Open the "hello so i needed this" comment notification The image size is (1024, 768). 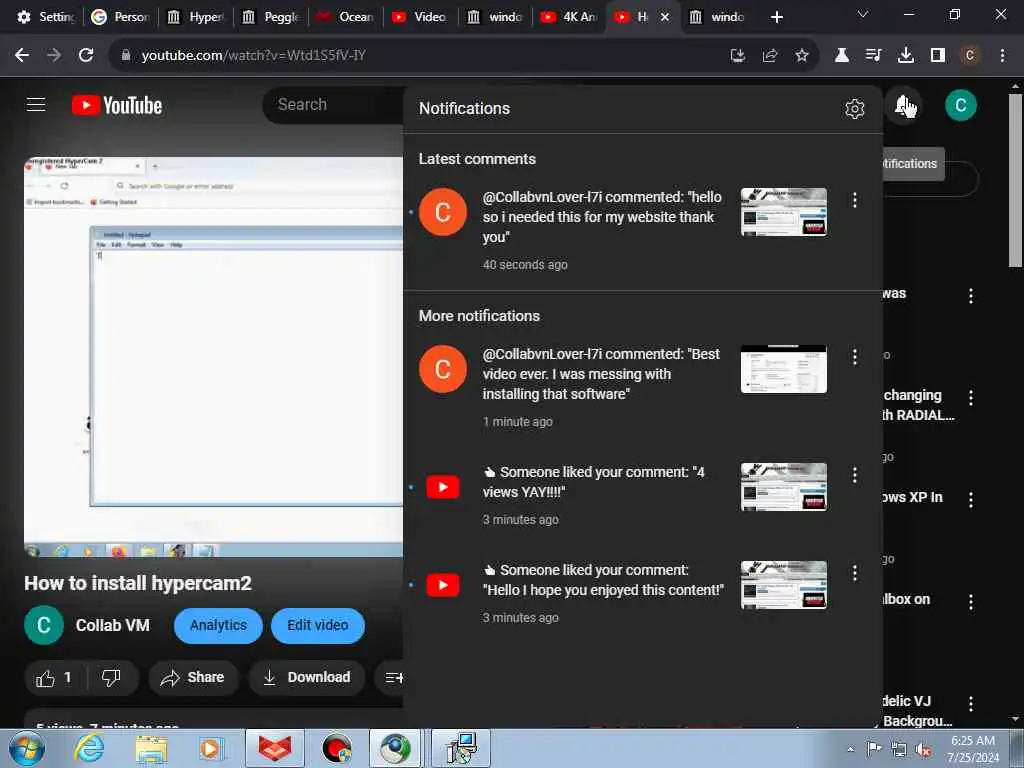(x=643, y=231)
